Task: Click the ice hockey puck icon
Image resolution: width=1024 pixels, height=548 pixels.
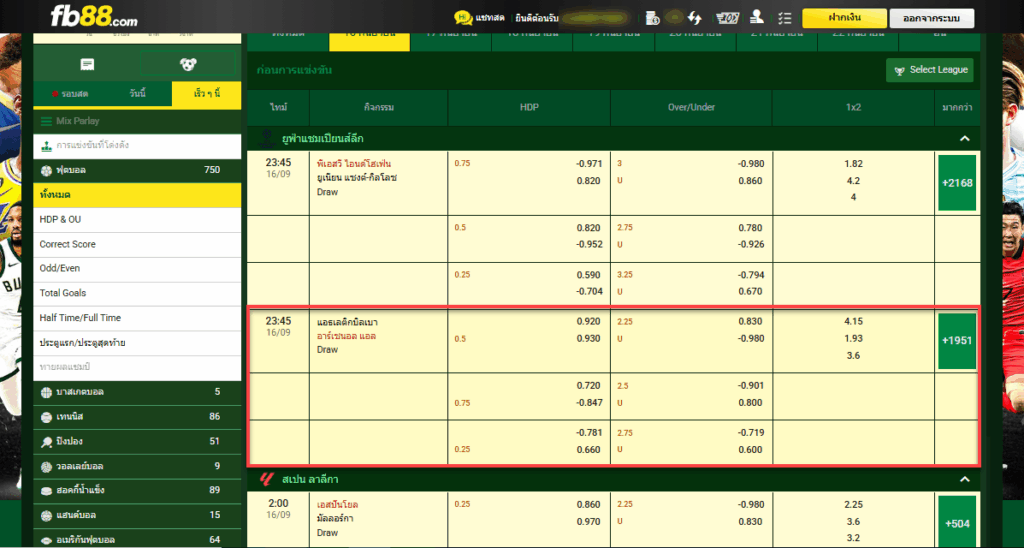Action: tap(46, 491)
